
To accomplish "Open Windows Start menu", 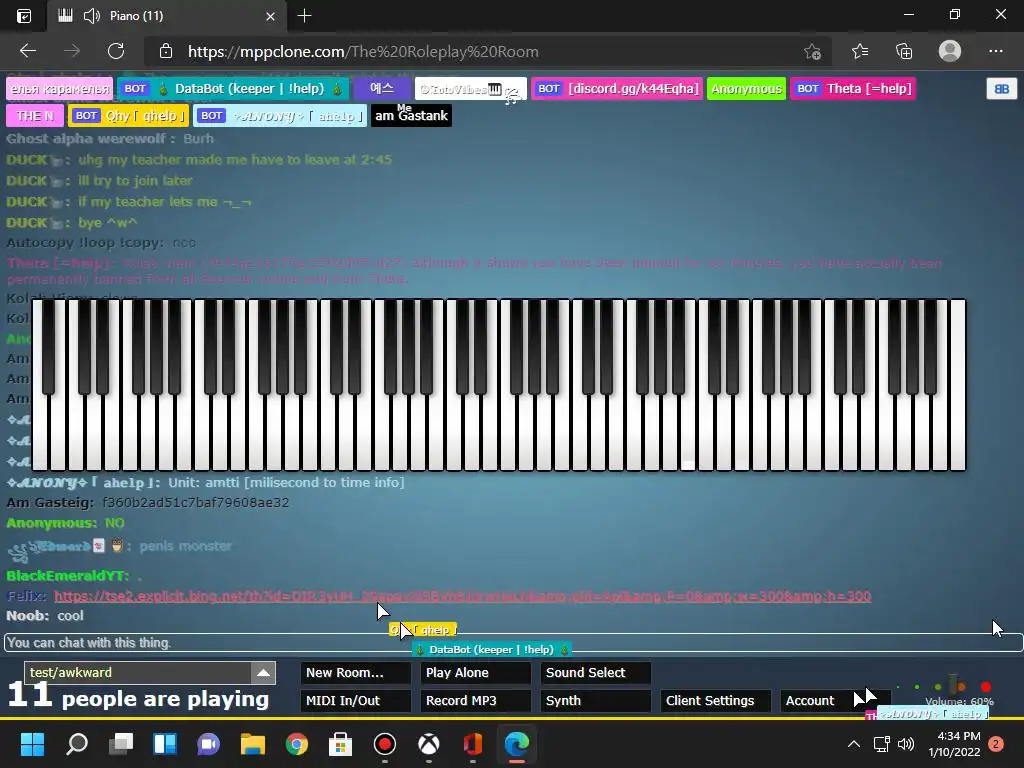I will coord(32,744).
